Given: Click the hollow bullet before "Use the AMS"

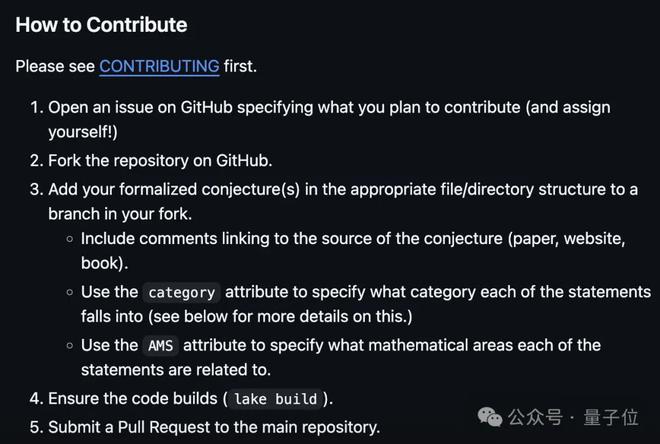Looking at the screenshot, I should point(69,345).
